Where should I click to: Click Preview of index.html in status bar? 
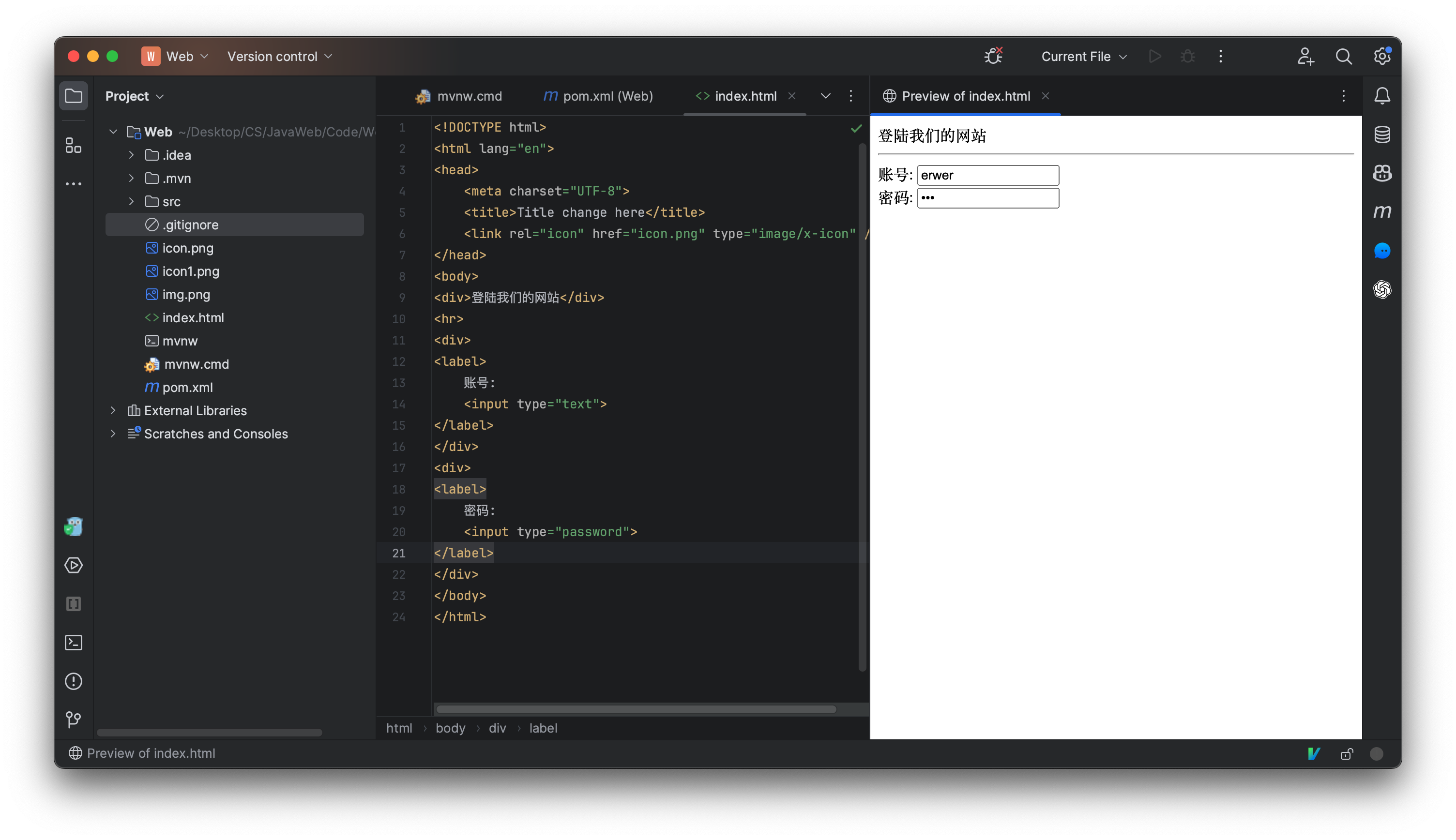(x=142, y=753)
